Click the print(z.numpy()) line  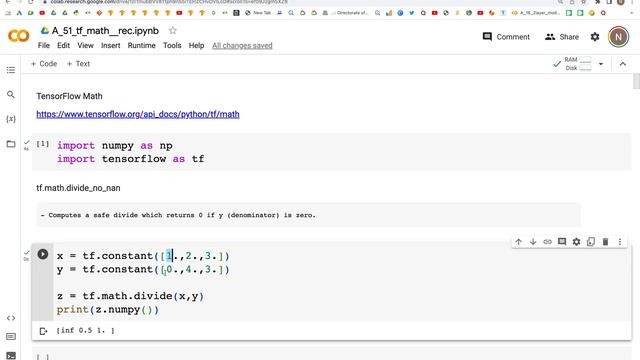tap(108, 310)
